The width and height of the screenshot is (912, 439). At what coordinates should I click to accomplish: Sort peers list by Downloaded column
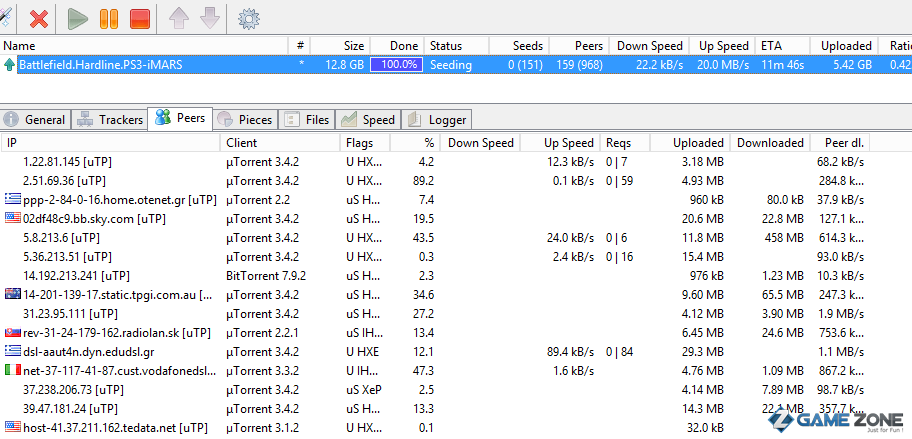(x=770, y=142)
